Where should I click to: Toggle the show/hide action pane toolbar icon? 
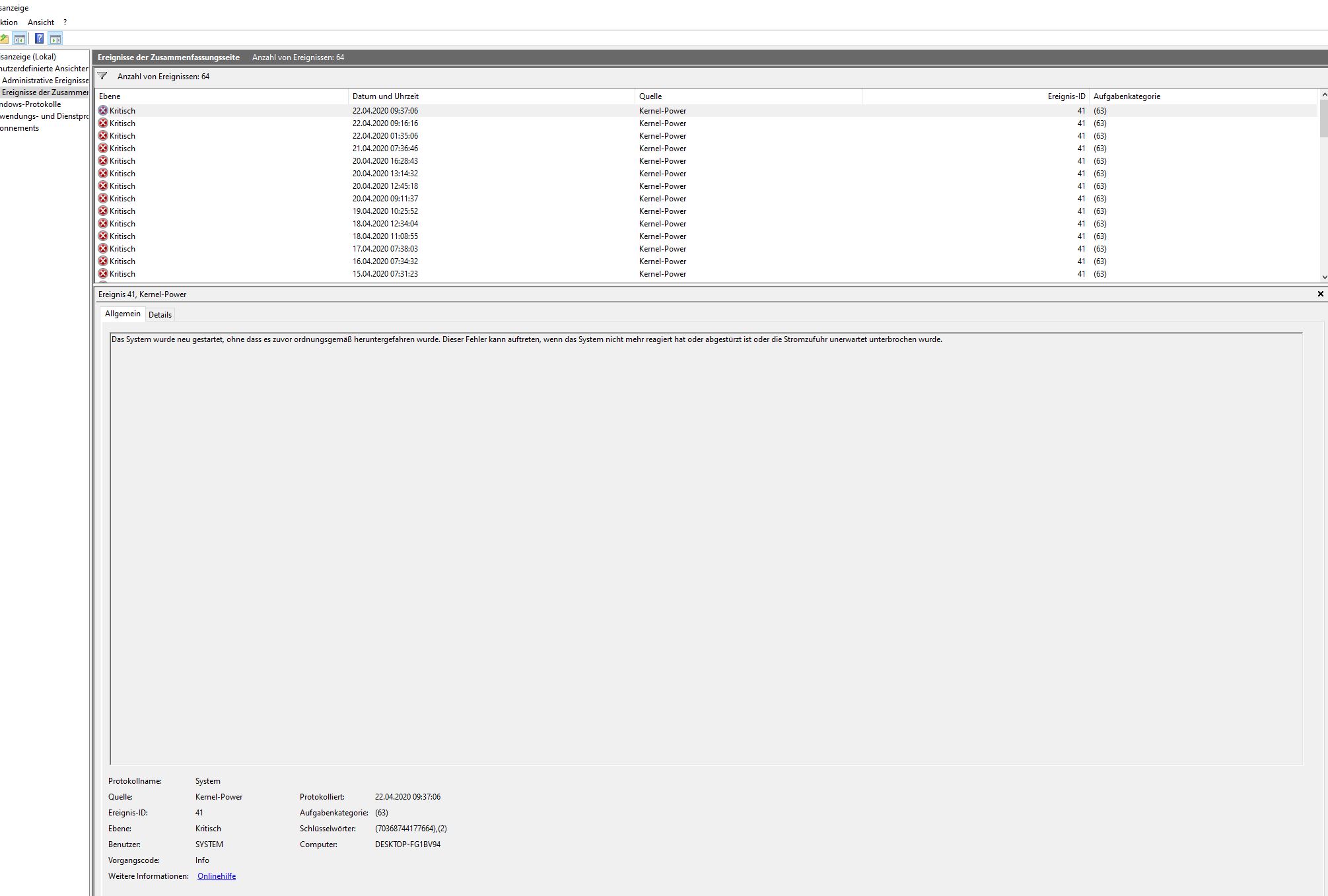[55, 39]
